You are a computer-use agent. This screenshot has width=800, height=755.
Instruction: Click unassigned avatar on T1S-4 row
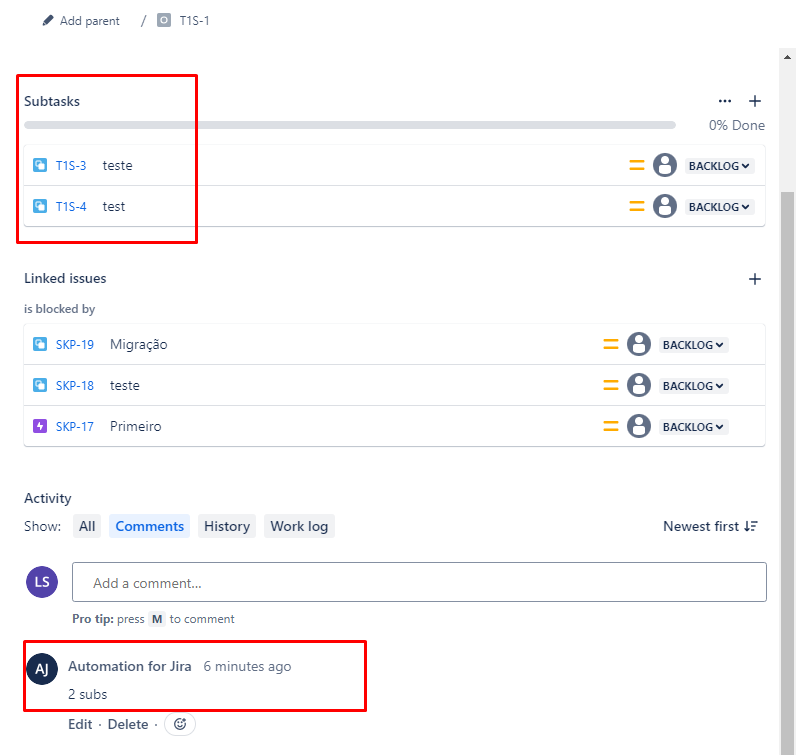point(665,206)
